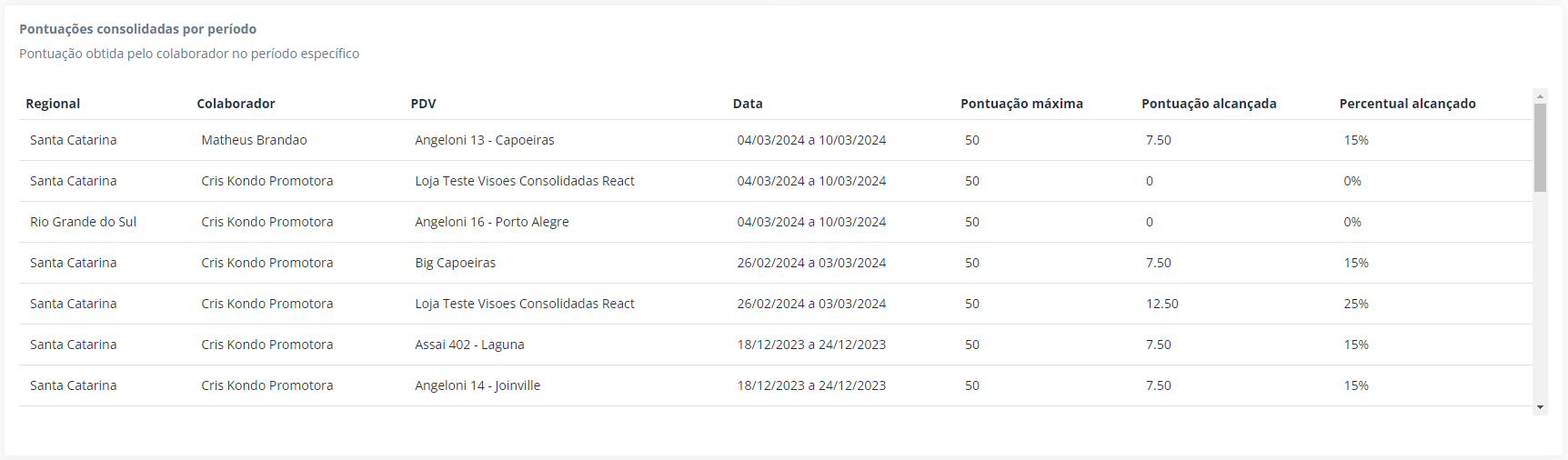Click the Pontuações consolidadas por período title
The width and height of the screenshot is (1568, 460).
click(137, 29)
